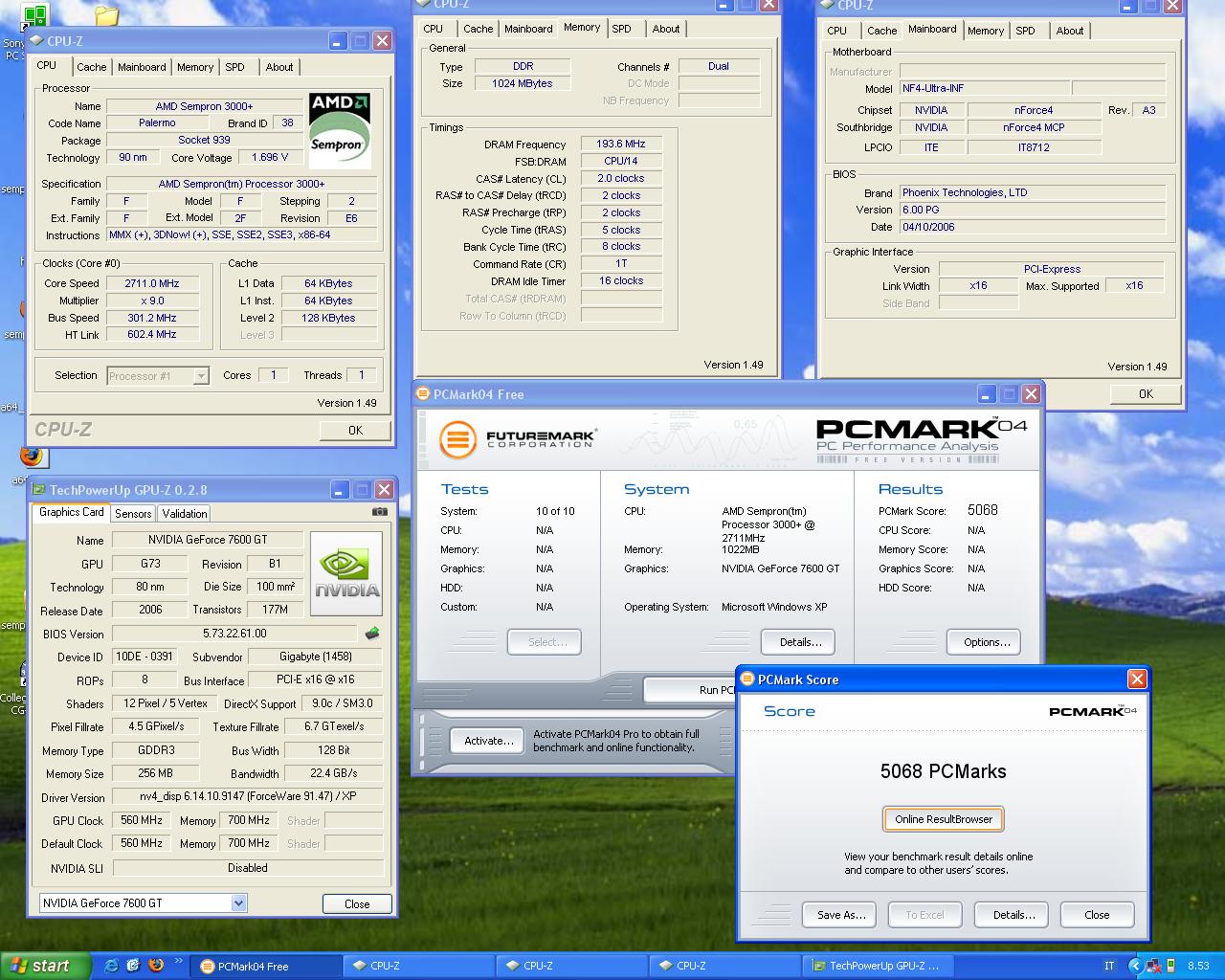
Task: Click Select... button under Tests
Action: pyautogui.click(x=545, y=642)
